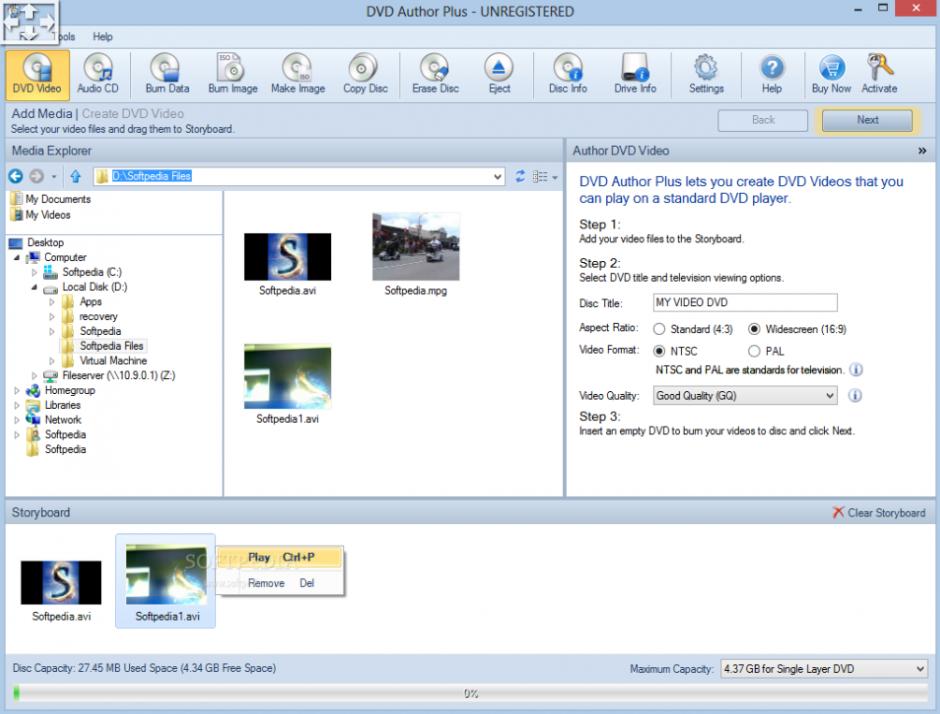940x714 pixels.
Task: Select the Virtual Machine folder
Action: tap(113, 361)
